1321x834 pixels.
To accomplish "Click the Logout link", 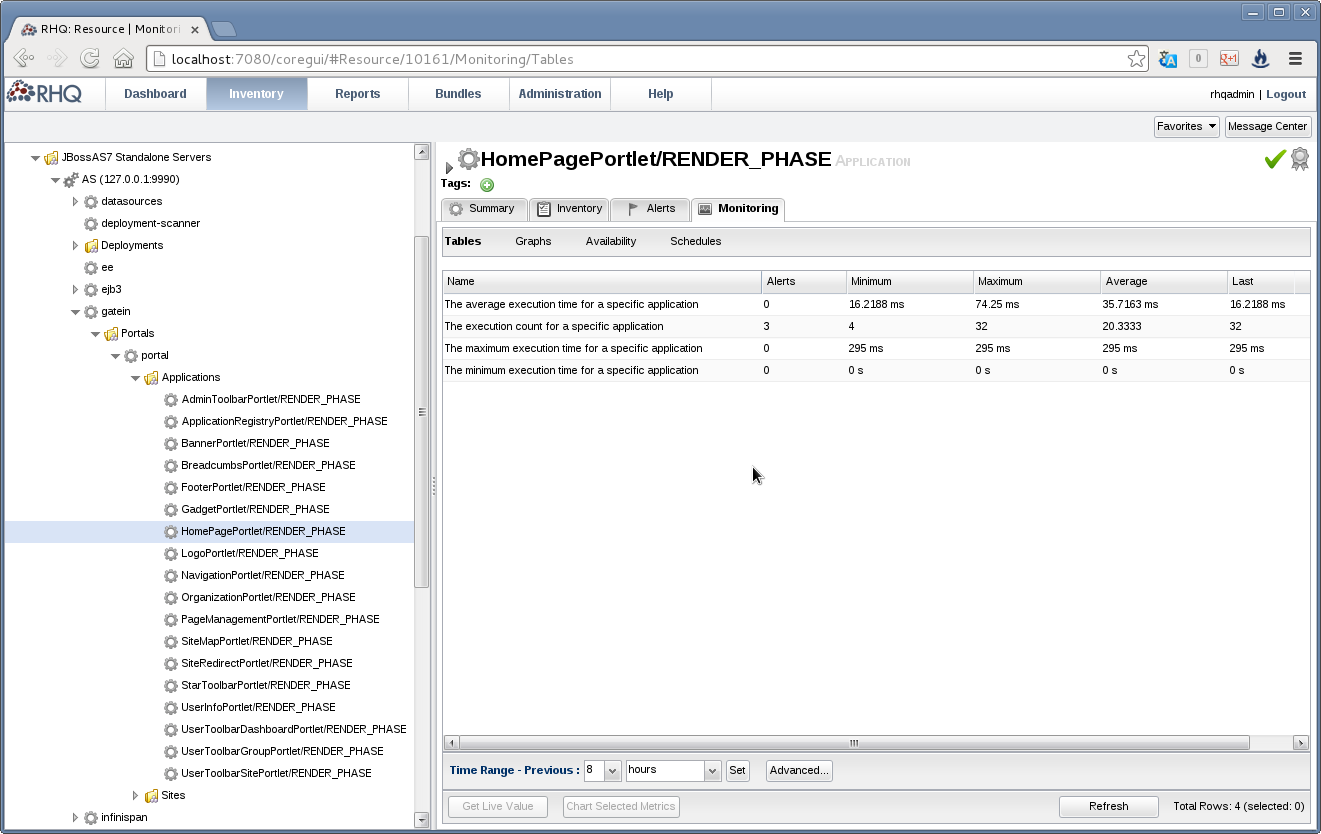I will coord(1286,94).
